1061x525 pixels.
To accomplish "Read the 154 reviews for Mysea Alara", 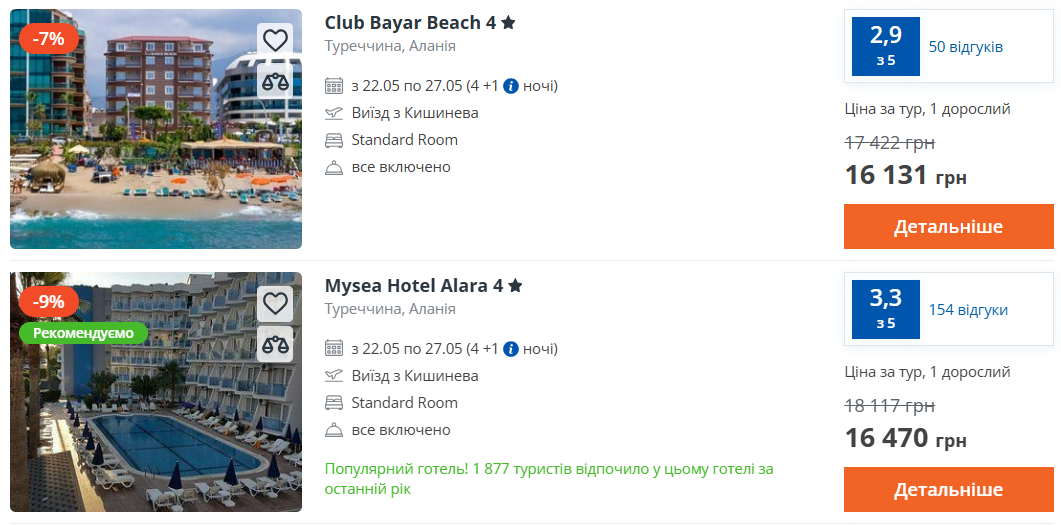I will (x=968, y=310).
